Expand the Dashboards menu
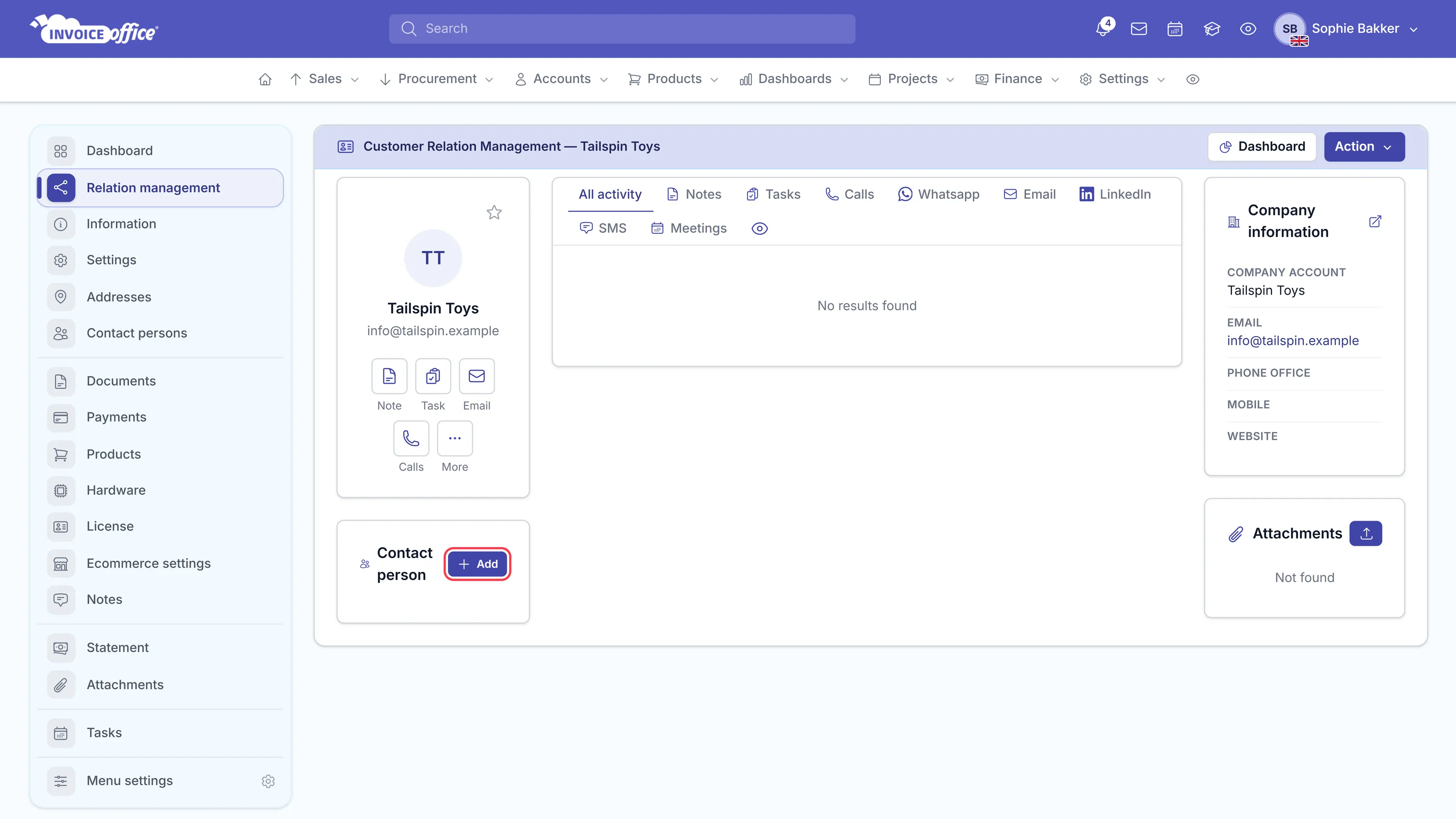This screenshot has height=819, width=1456. 794,79
